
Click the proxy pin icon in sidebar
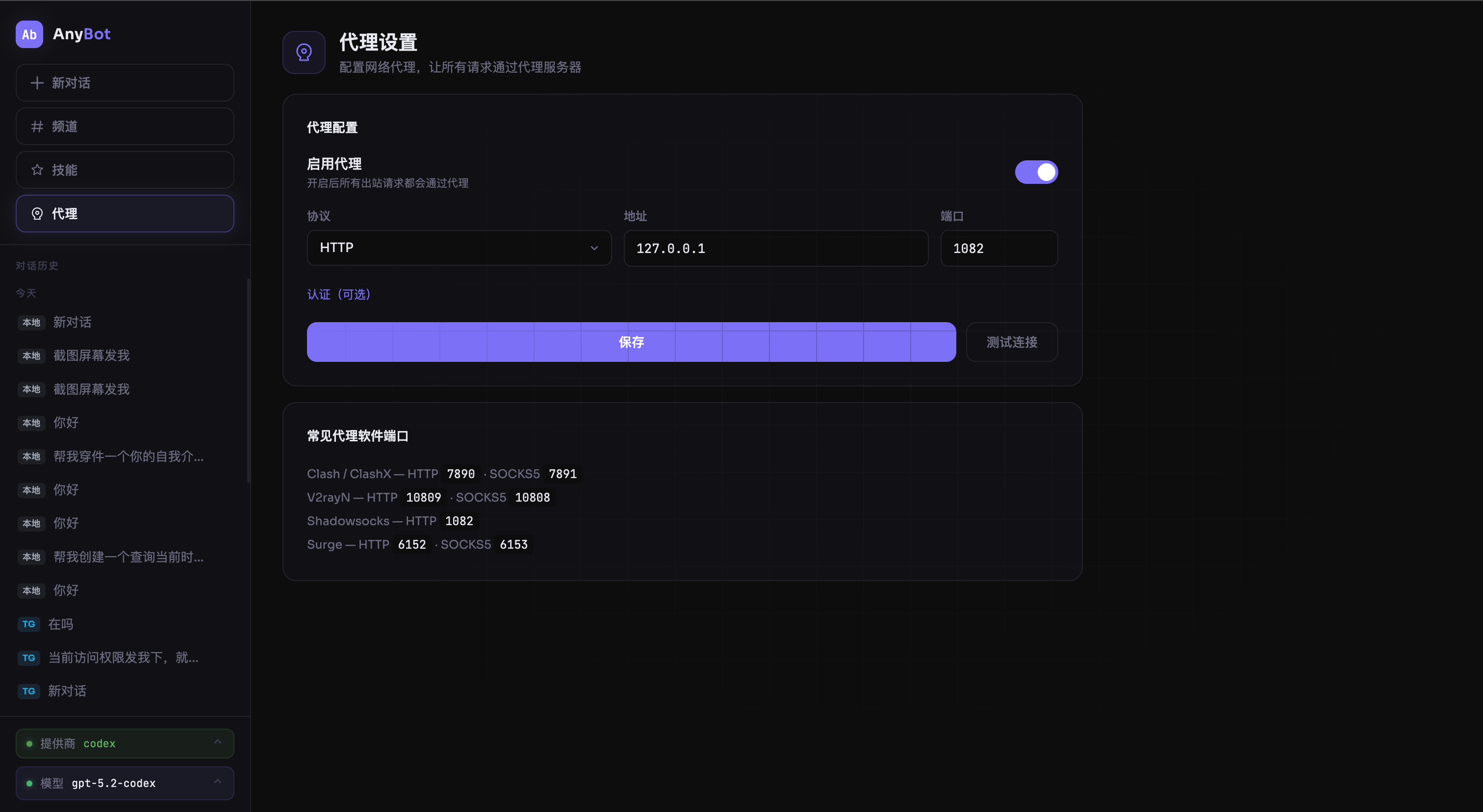coord(37,213)
